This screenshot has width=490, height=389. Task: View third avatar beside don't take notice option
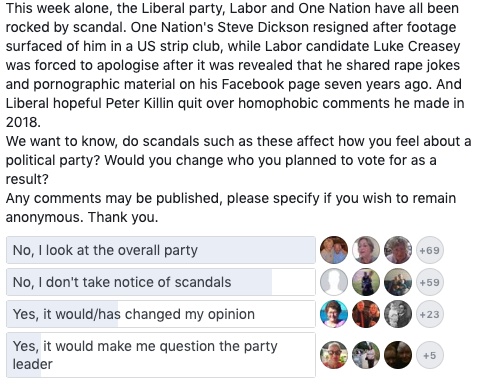click(398, 282)
